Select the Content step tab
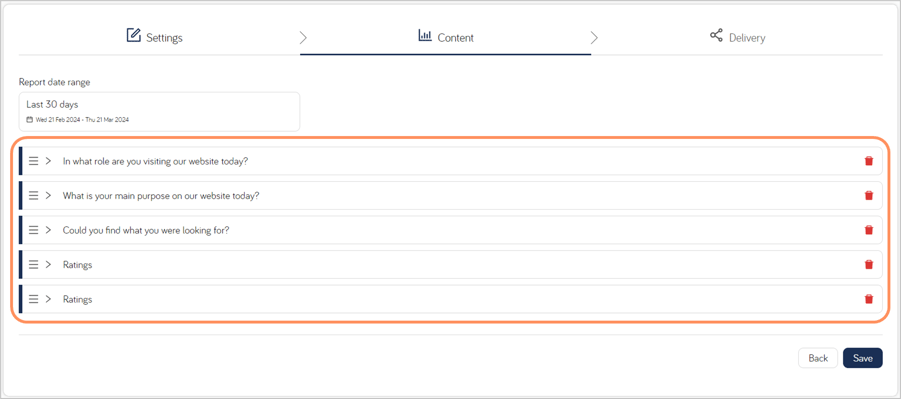901x399 pixels. [445, 37]
